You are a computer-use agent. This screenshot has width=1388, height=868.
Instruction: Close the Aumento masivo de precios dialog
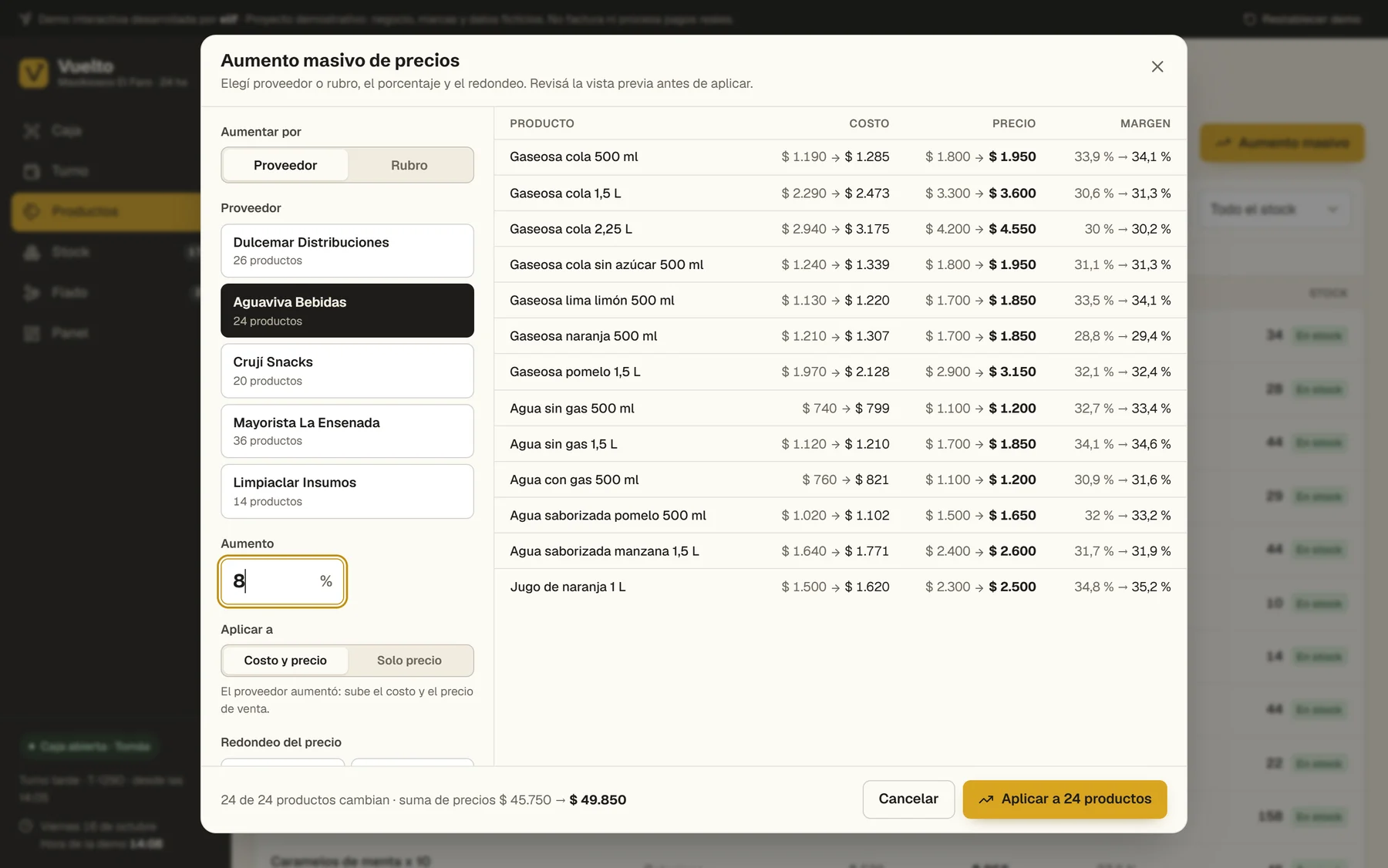1157,67
